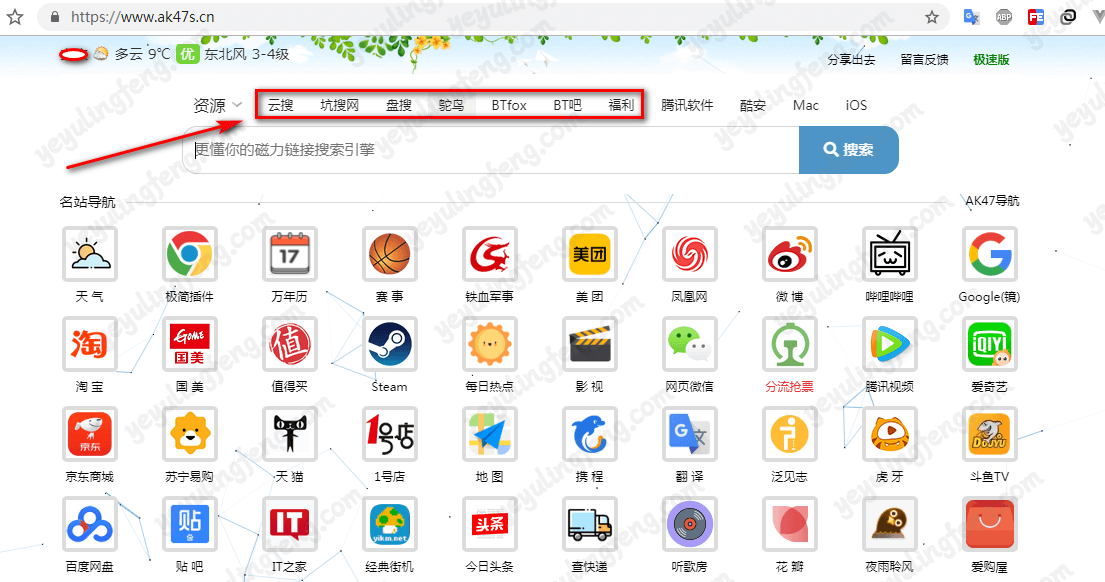Image resolution: width=1105 pixels, height=582 pixels.
Task: Open the 极简插件 Chrome icon
Action: click(190, 254)
